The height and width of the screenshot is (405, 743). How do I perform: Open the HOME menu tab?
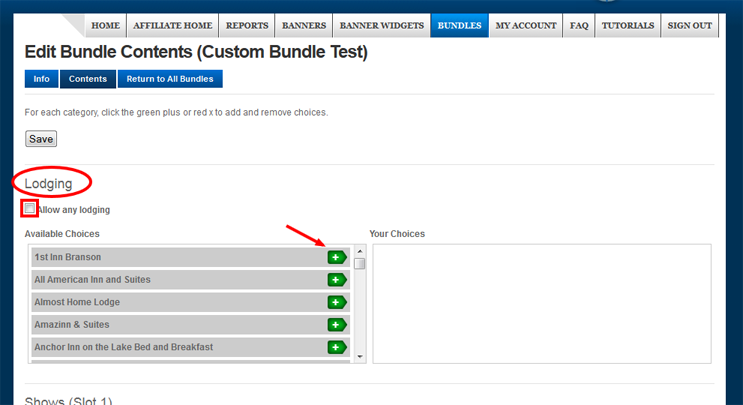pyautogui.click(x=105, y=26)
